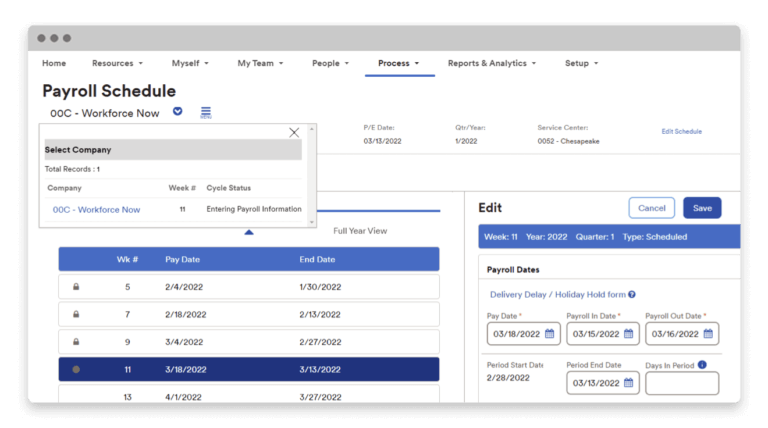Expand the Myself menu
The image size is (768, 428).
190,63
